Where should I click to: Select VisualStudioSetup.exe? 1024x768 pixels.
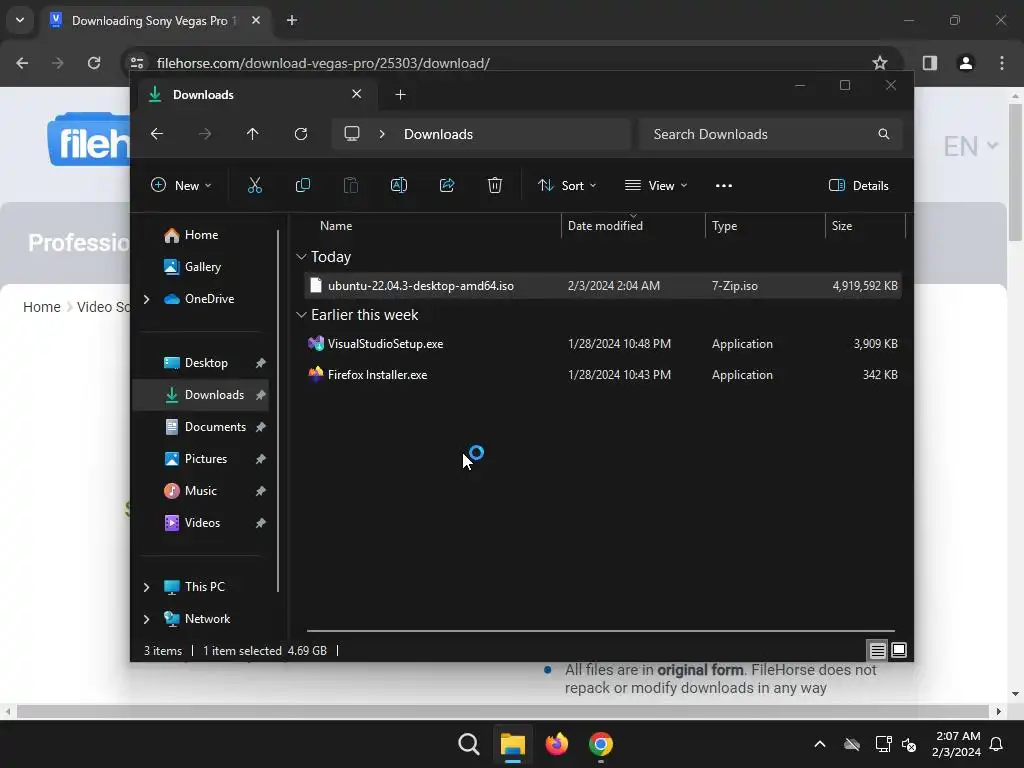click(x=603, y=344)
